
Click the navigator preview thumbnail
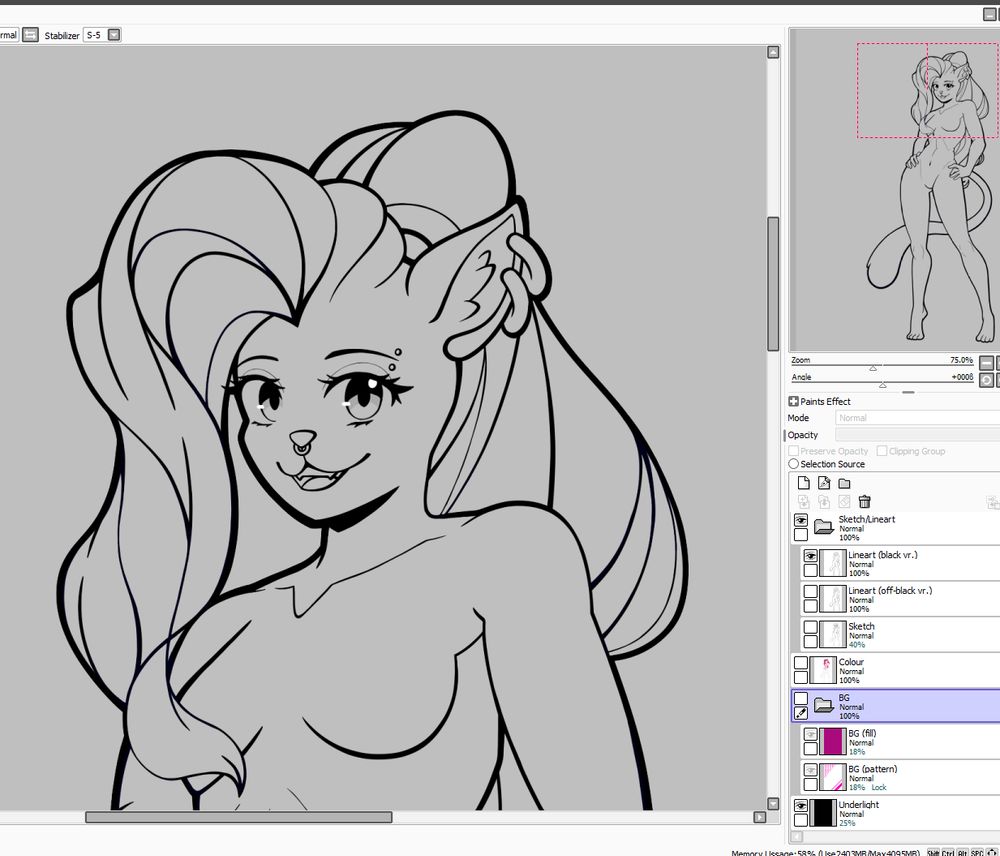[895, 189]
